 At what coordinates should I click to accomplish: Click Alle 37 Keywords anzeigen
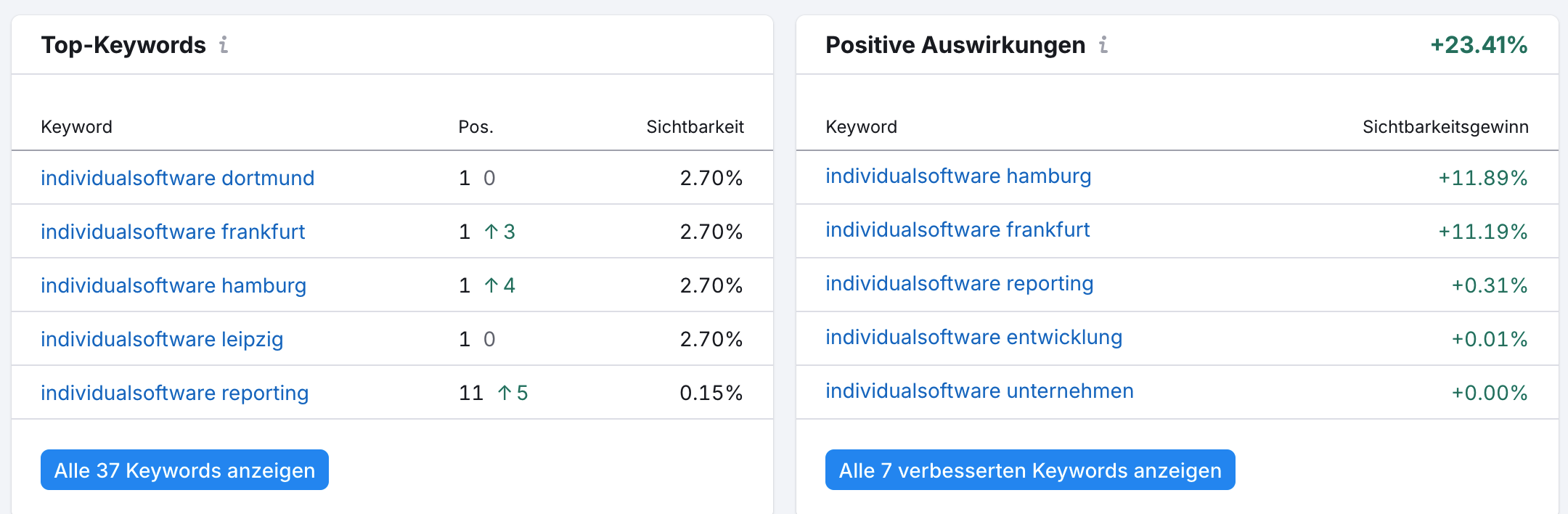coord(184,470)
